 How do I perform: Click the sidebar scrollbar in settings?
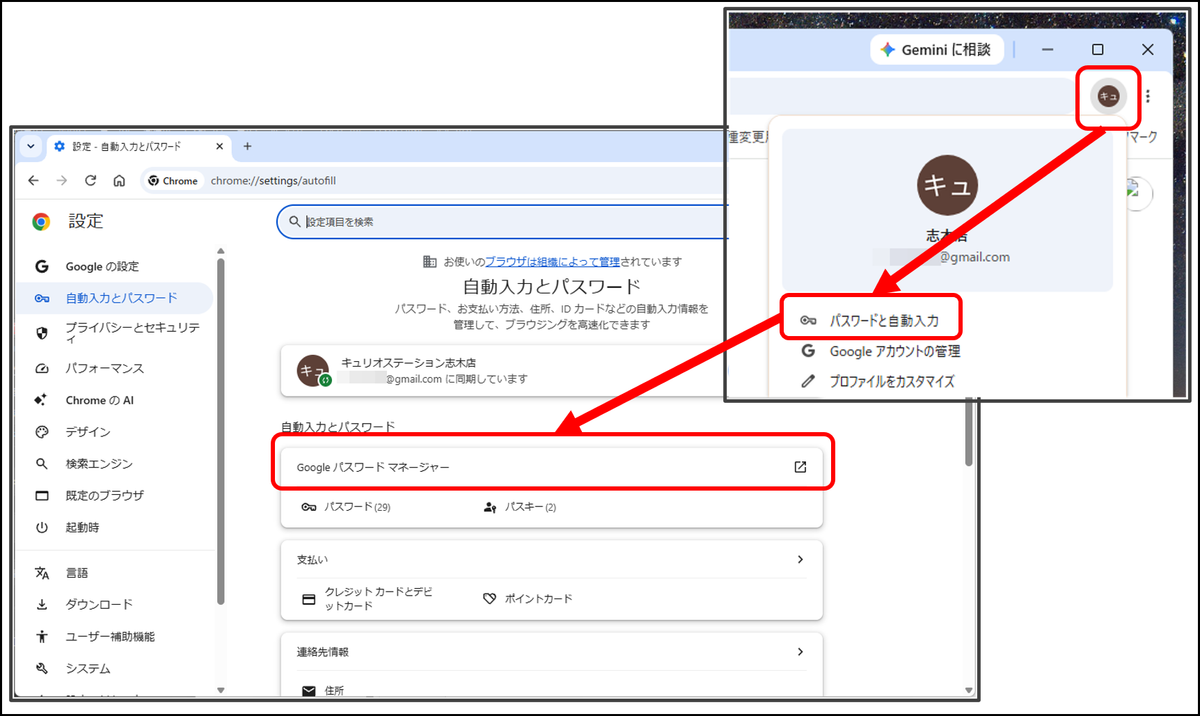pos(221,430)
